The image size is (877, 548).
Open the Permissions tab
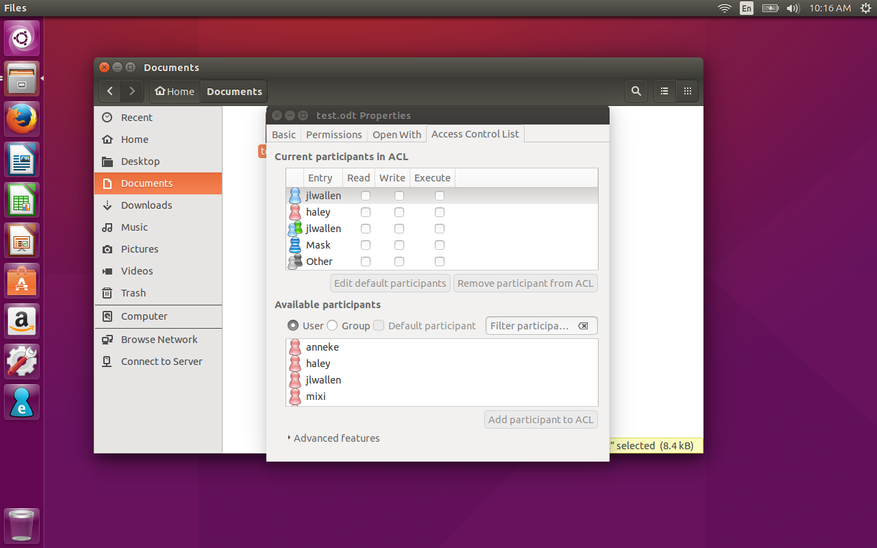click(x=334, y=135)
